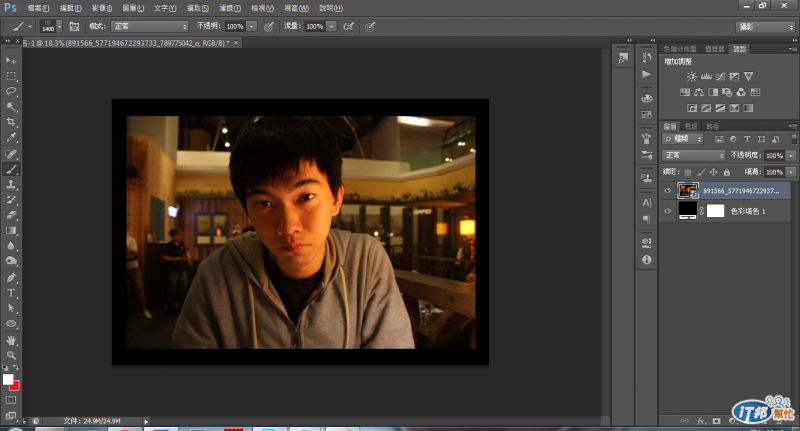This screenshot has height=431, width=800.
Task: Switch to the 色版 panel tab
Action: click(691, 126)
